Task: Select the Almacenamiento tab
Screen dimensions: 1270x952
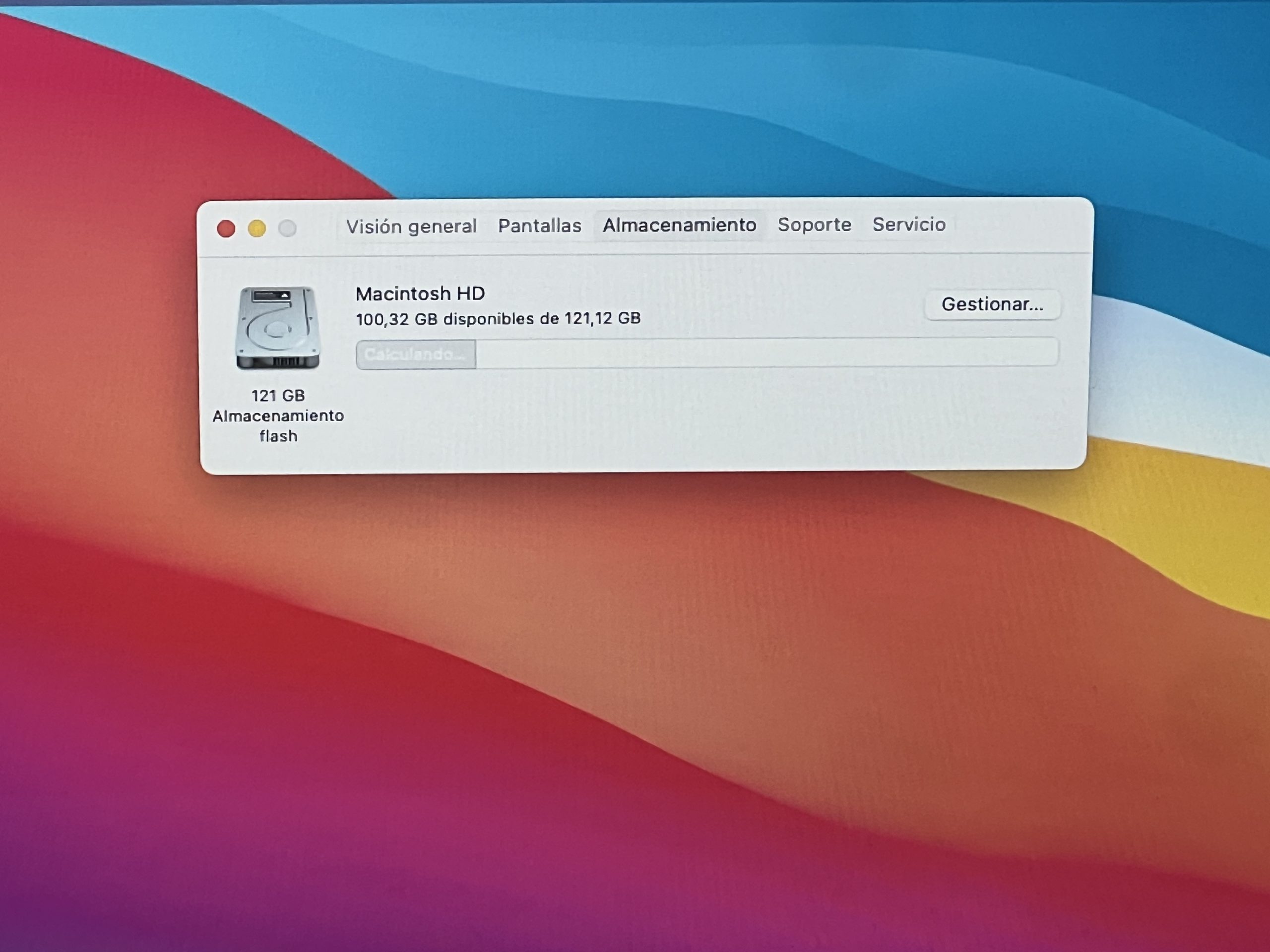Action: tap(679, 225)
